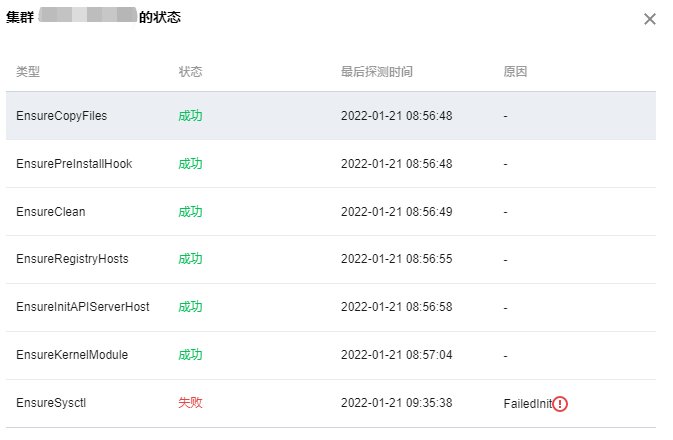Click the 成功 status for EnsureKernelModule
The image size is (673, 440).
coord(190,355)
